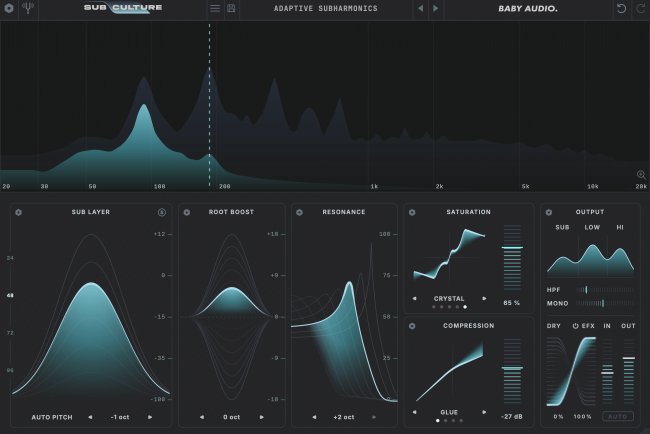Click the HI band label in Output
The width and height of the screenshot is (650, 434).
click(620, 227)
